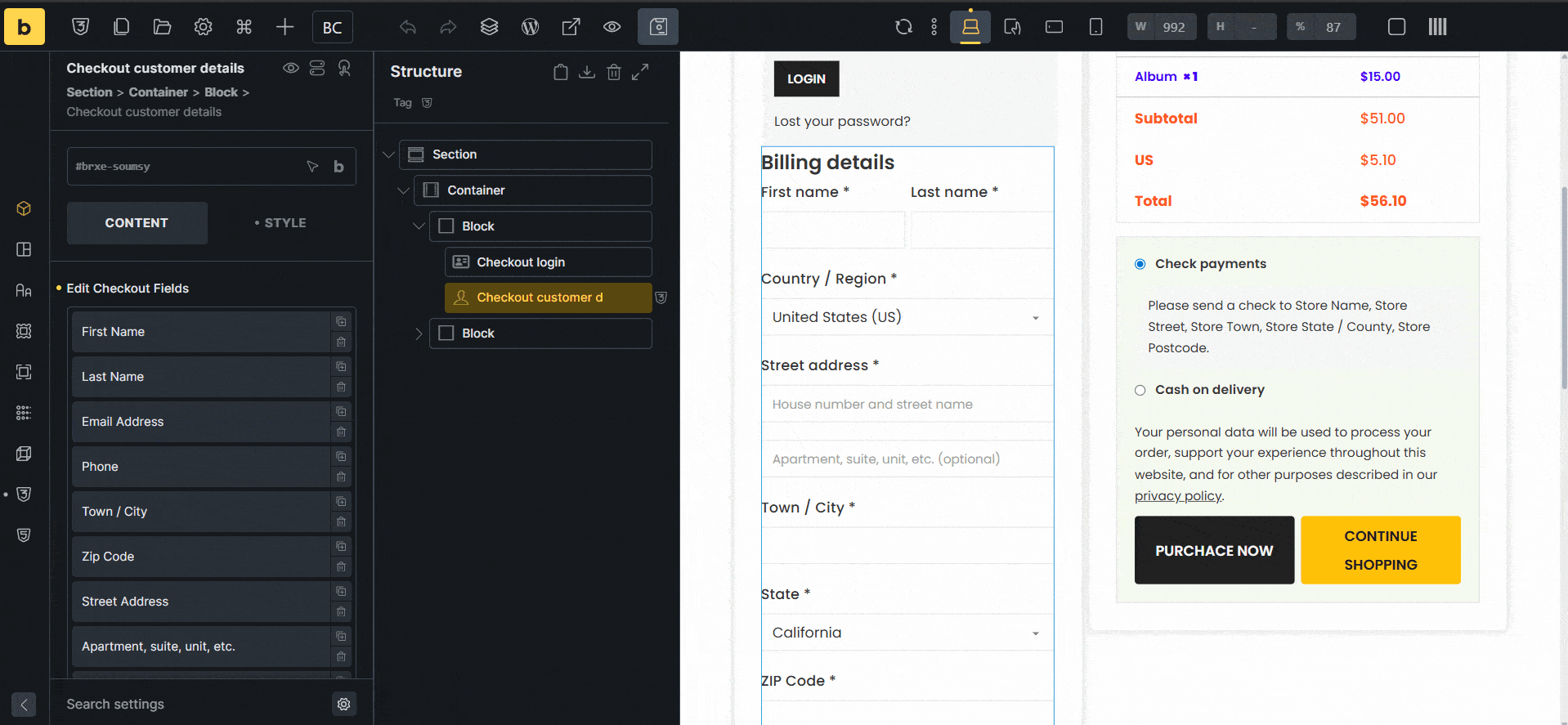This screenshot has height=725, width=1568.
Task: Undo the last change
Action: [x=407, y=27]
